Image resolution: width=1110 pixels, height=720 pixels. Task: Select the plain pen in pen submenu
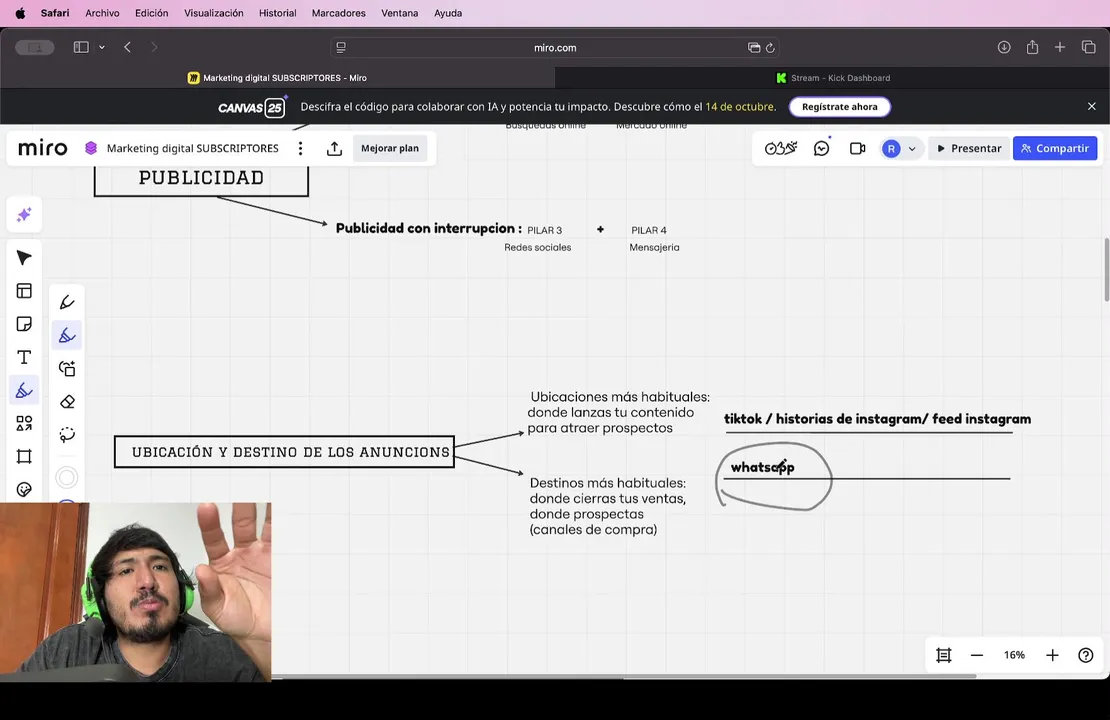67,302
